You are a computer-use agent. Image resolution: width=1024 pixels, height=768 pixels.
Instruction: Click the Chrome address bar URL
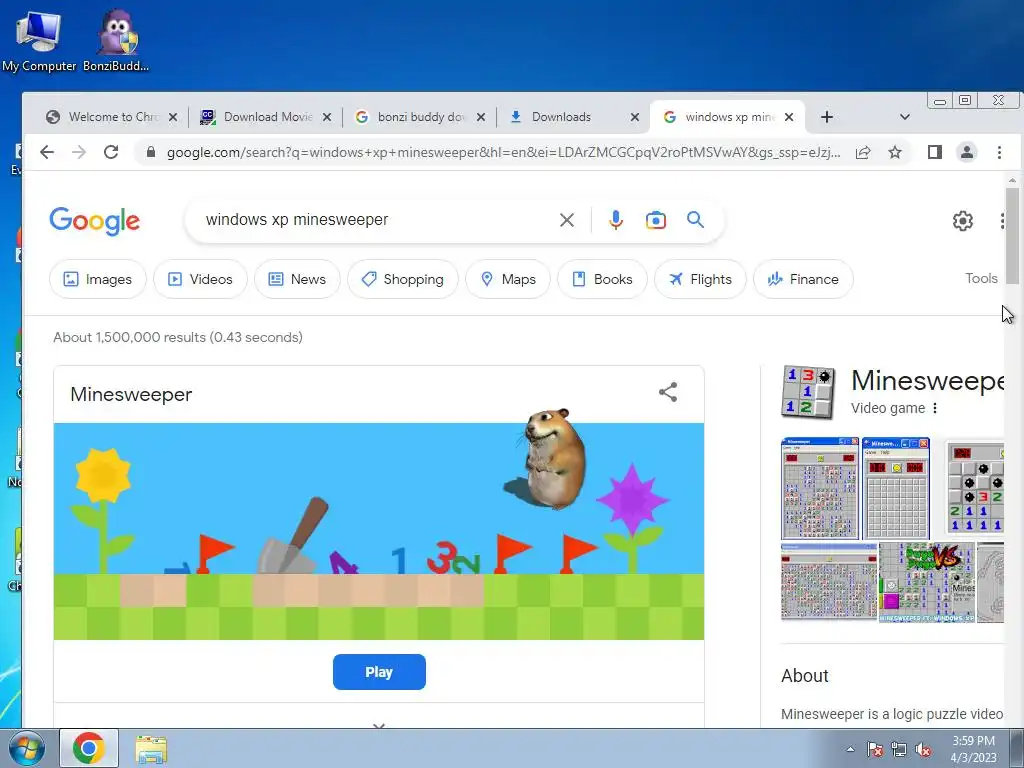pos(503,152)
